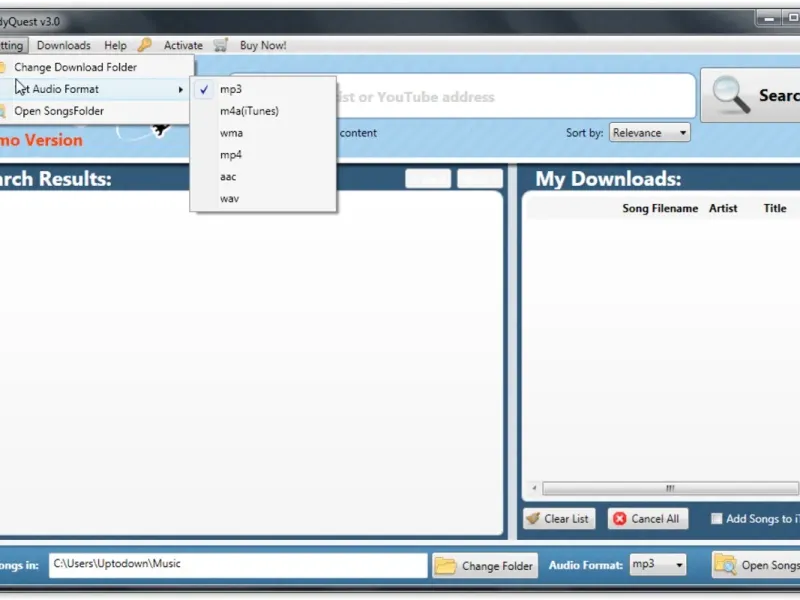
Task: Open the Set Audio Format submenu
Action: pyautogui.click(x=95, y=89)
